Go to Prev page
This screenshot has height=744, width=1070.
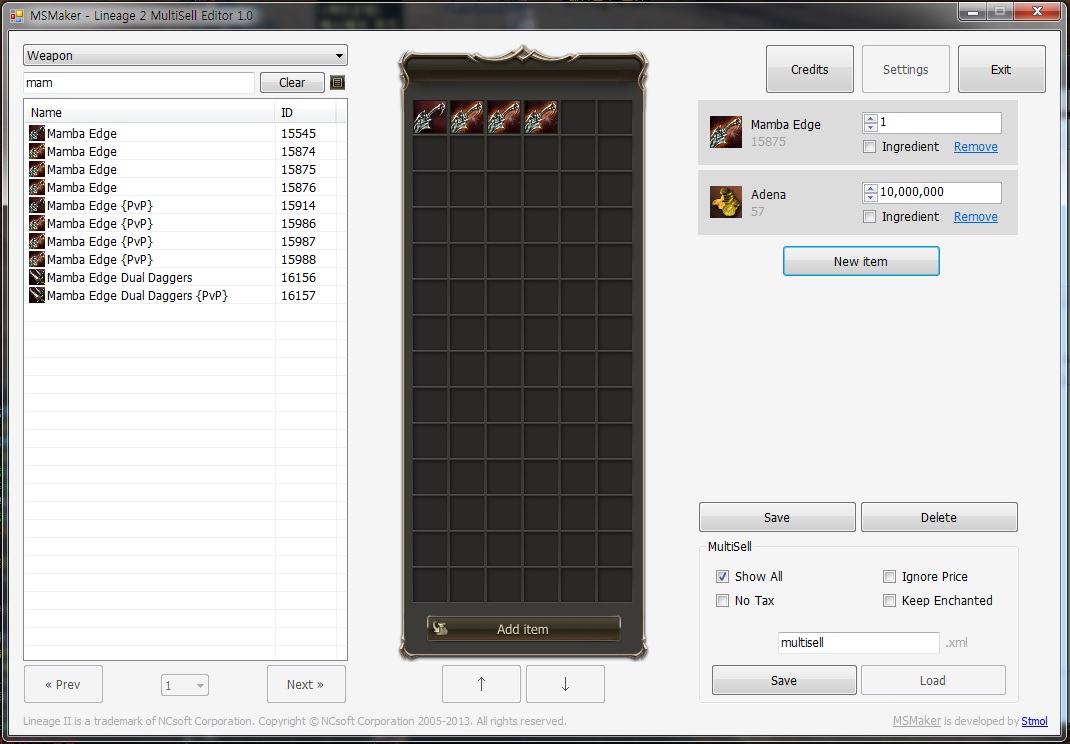[x=63, y=684]
